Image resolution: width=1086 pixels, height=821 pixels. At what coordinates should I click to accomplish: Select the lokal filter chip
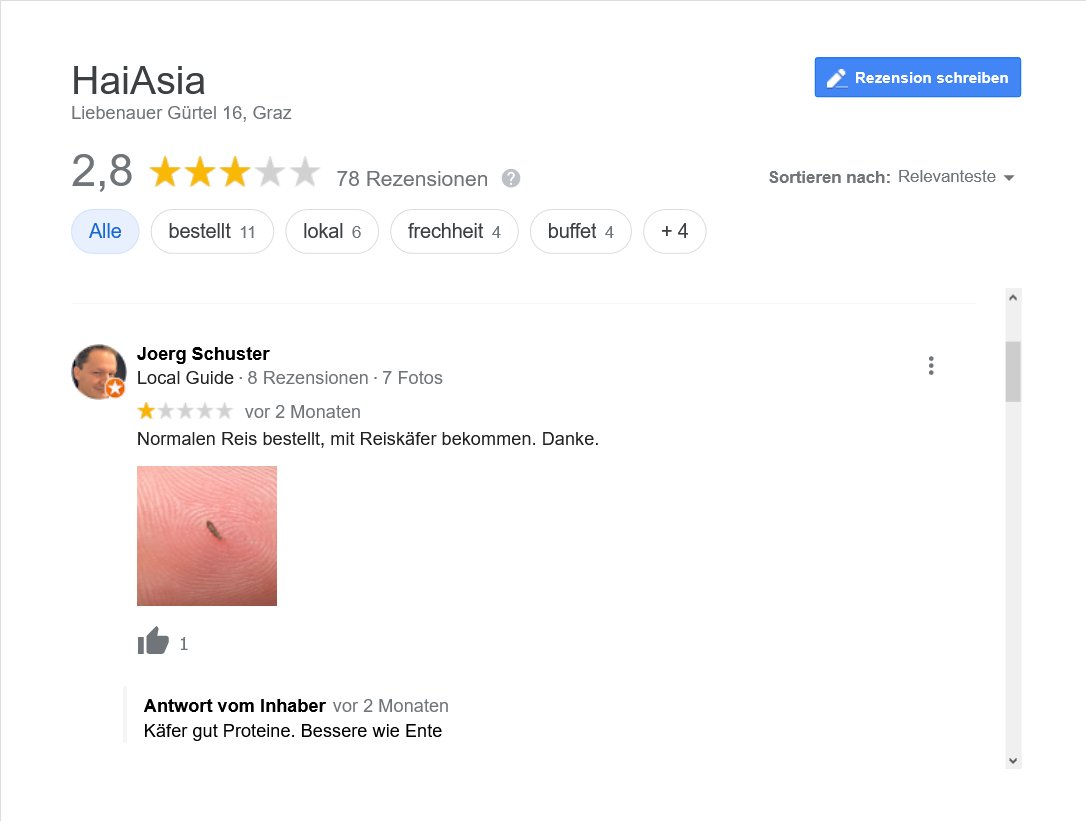(332, 231)
